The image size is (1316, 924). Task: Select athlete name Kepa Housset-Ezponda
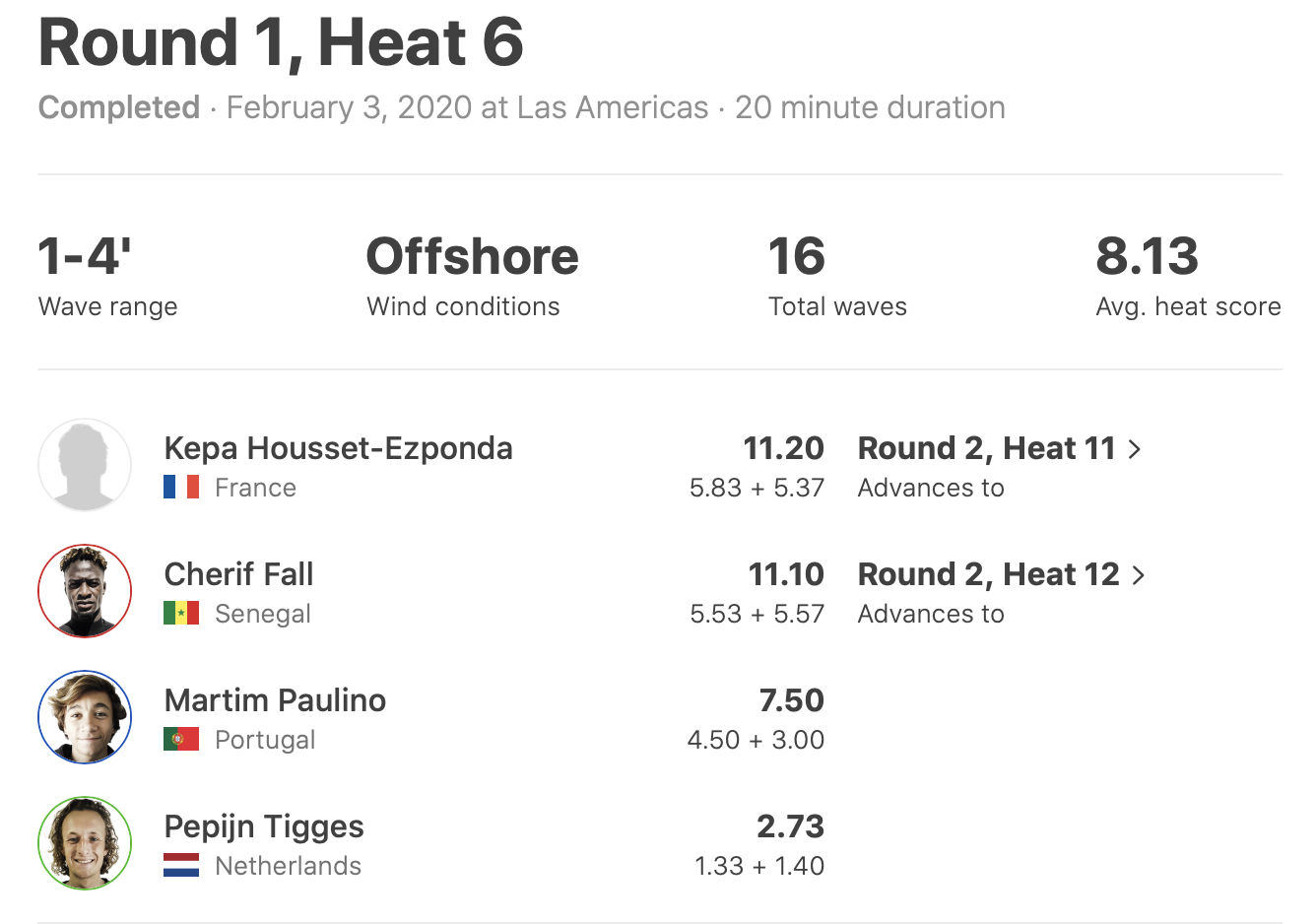338,448
